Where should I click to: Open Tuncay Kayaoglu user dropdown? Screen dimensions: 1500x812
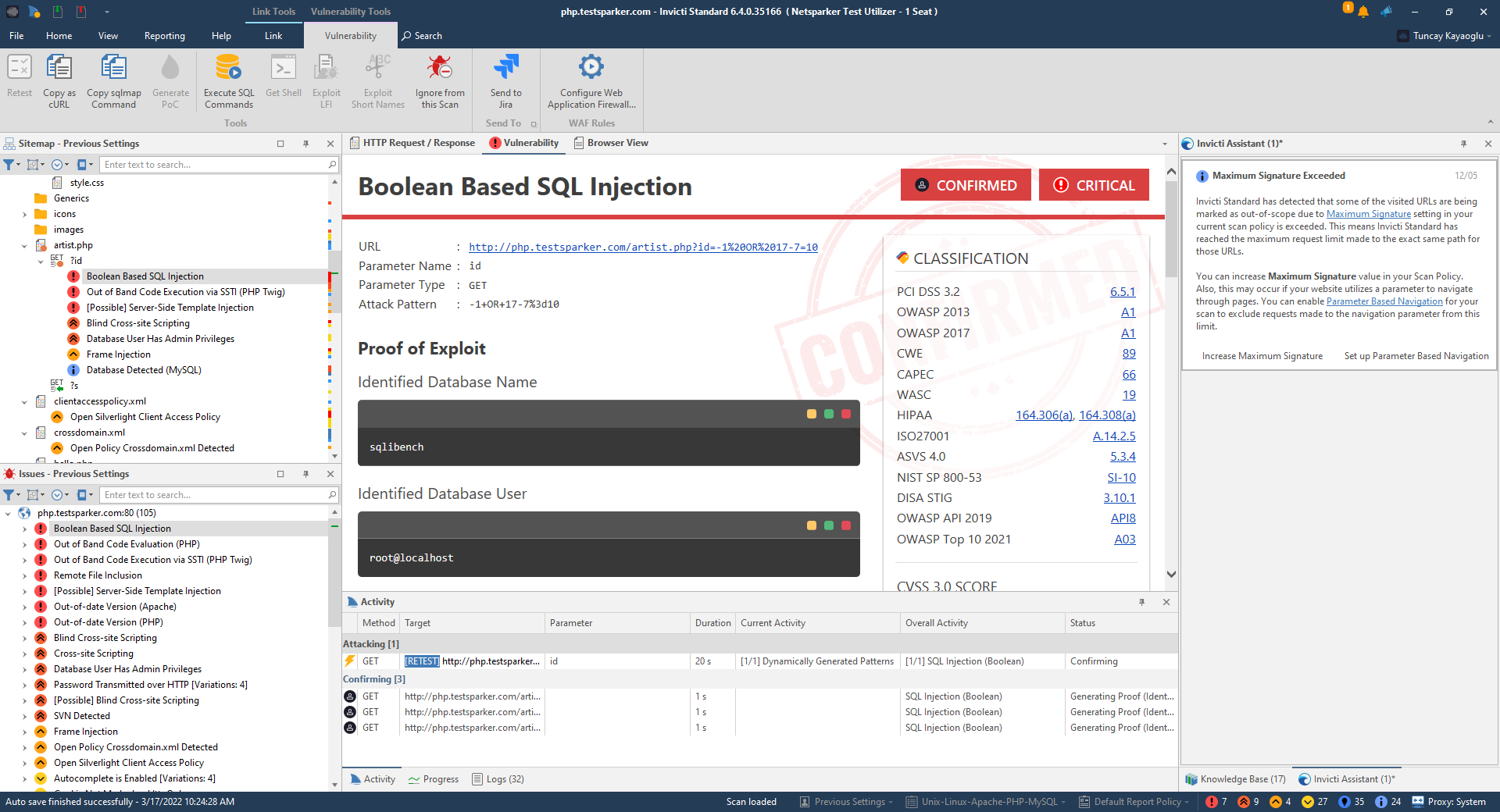[x=1445, y=36]
